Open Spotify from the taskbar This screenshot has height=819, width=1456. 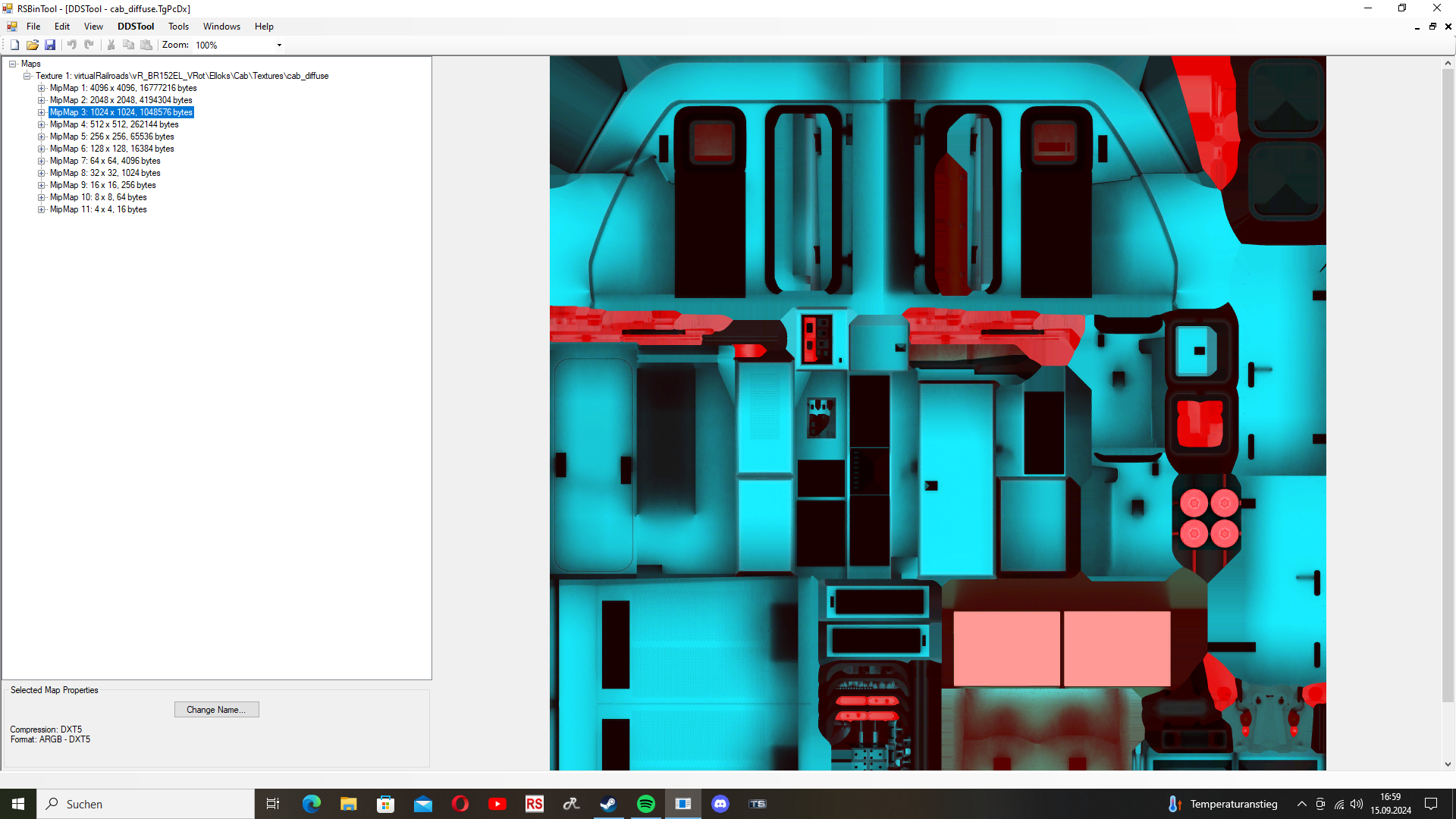tap(646, 804)
